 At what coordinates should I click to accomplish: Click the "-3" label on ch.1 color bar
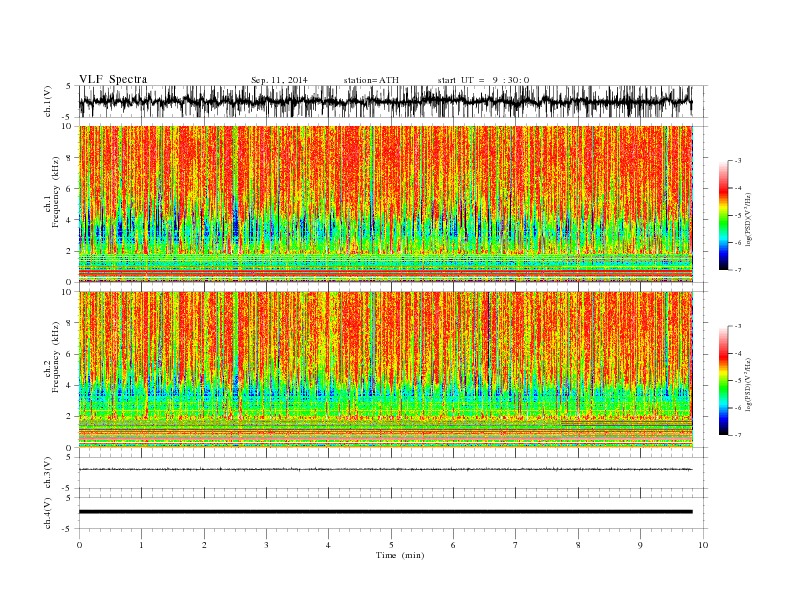tap(737, 161)
